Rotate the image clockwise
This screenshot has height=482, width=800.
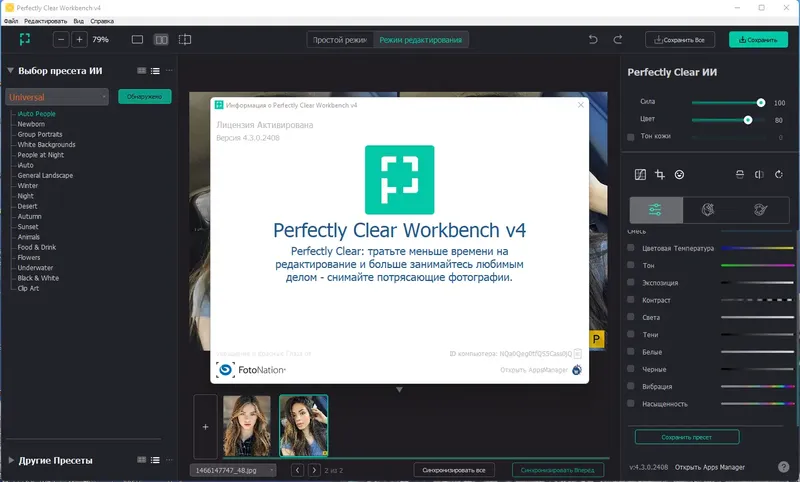[x=779, y=174]
